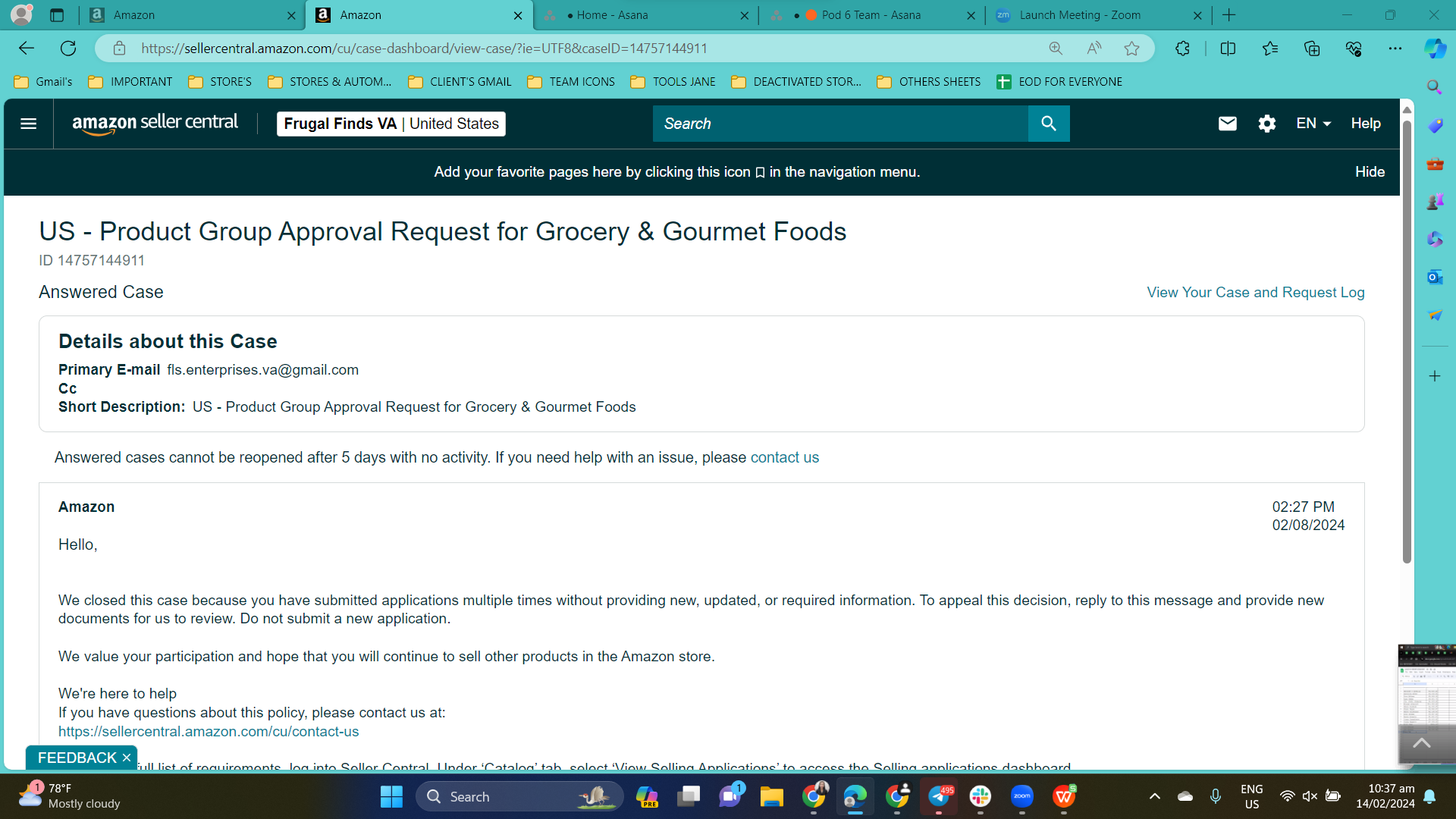Activate the Read Aloud icon
This screenshot has width=1456, height=819.
tap(1094, 49)
